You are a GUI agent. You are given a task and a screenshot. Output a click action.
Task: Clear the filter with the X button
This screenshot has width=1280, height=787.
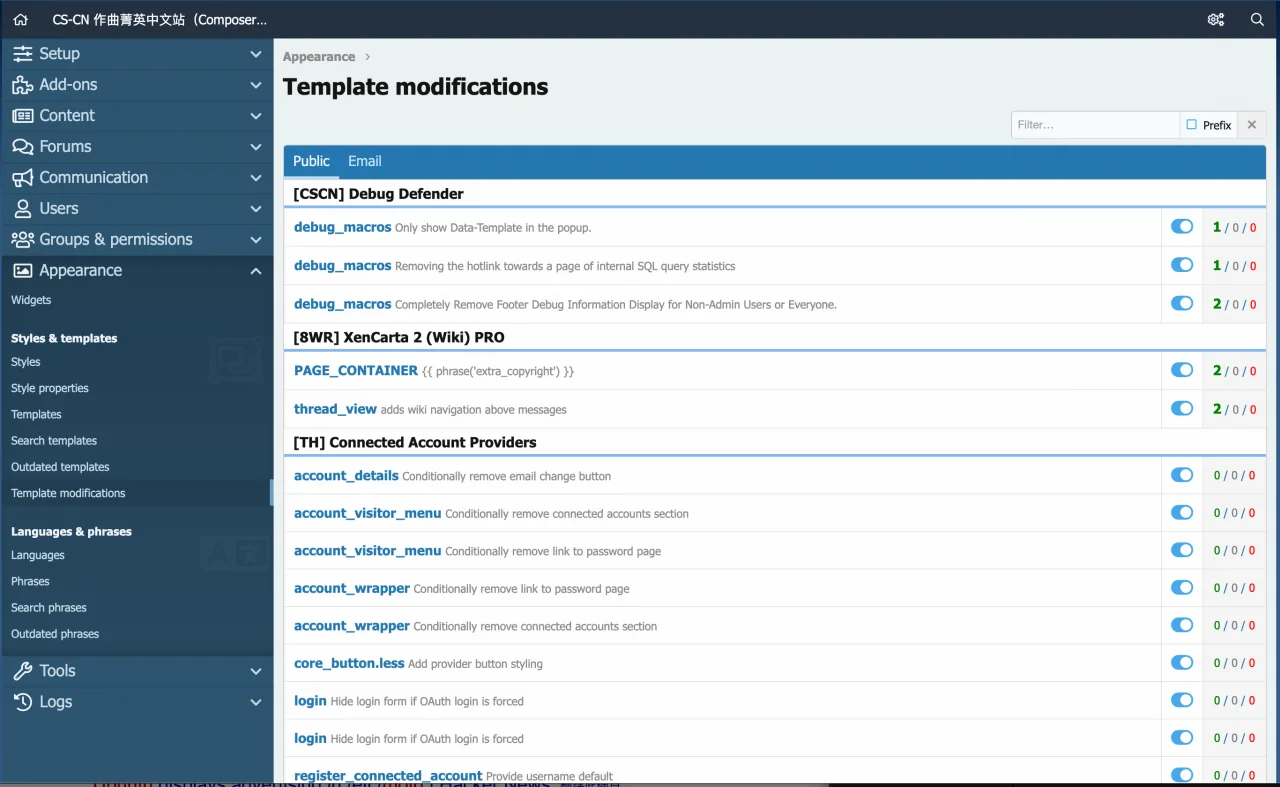point(1251,125)
